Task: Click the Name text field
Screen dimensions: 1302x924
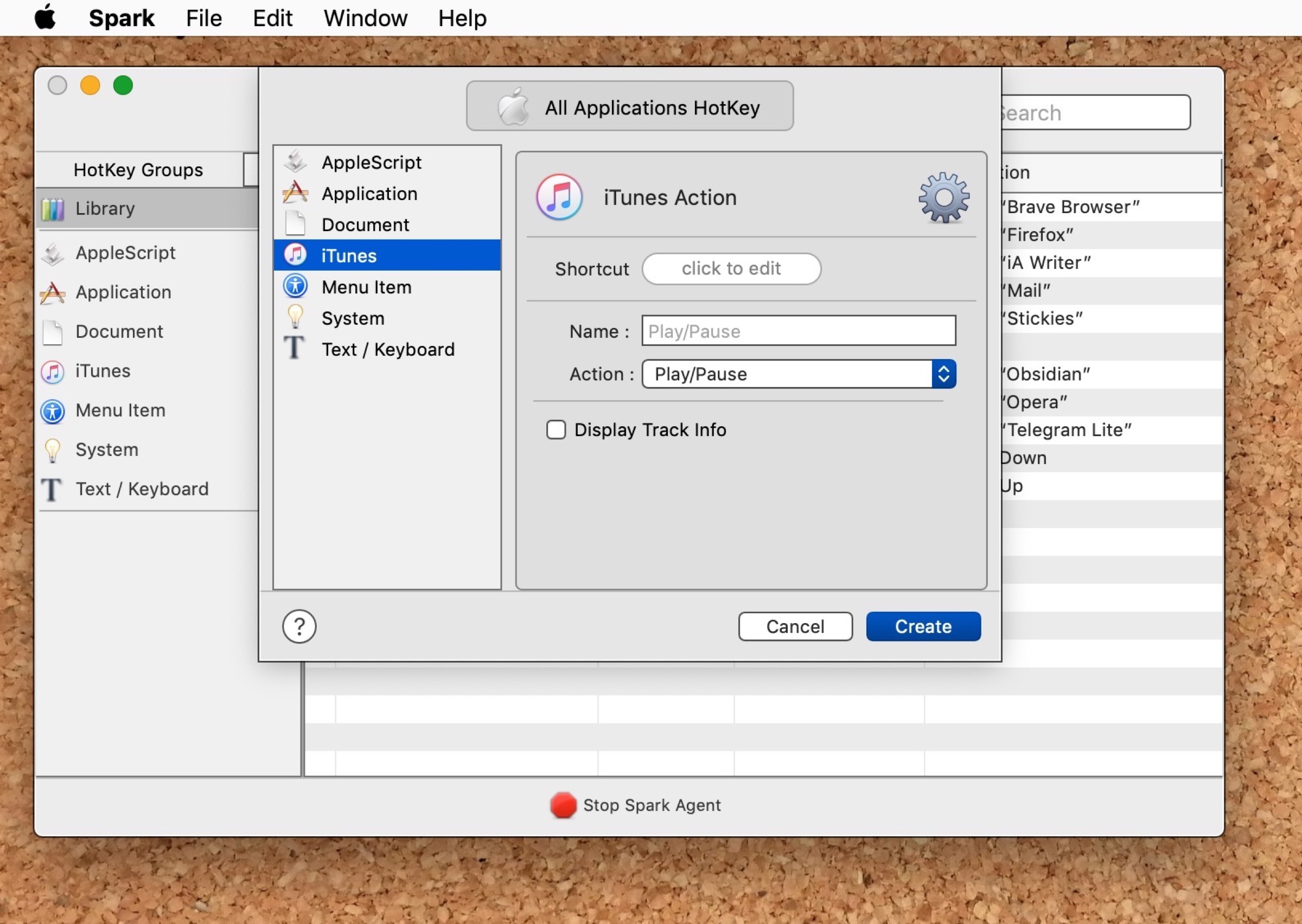Action: [x=798, y=331]
